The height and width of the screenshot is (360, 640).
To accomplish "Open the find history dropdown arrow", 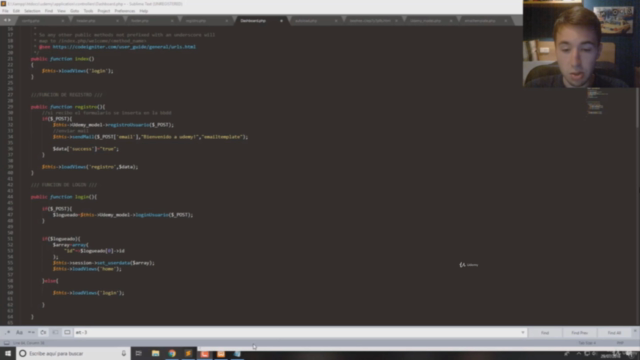I will click(x=522, y=333).
